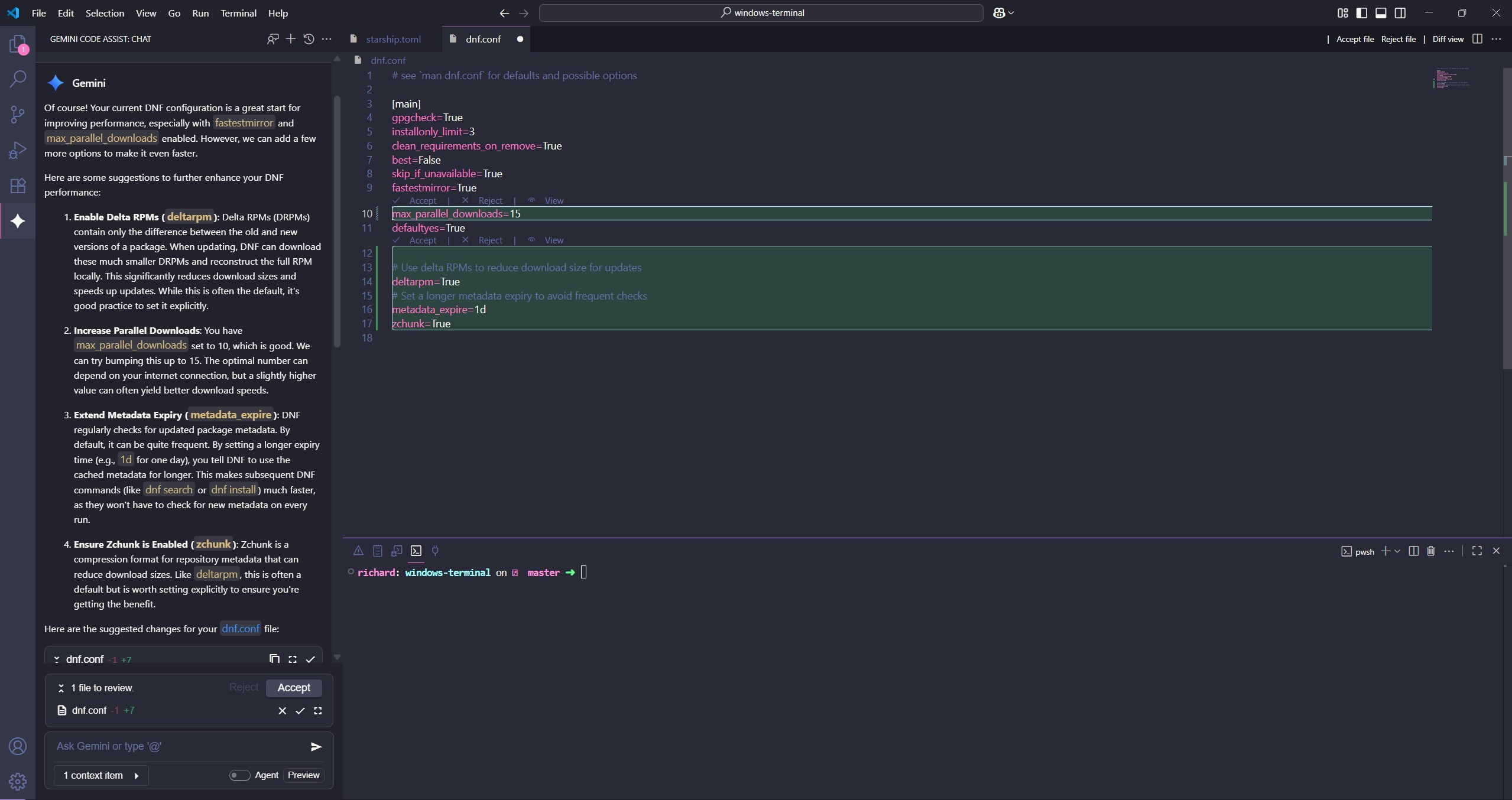The image size is (1512, 800).
Task: Go back with navigation arrow in title bar
Action: click(504, 13)
